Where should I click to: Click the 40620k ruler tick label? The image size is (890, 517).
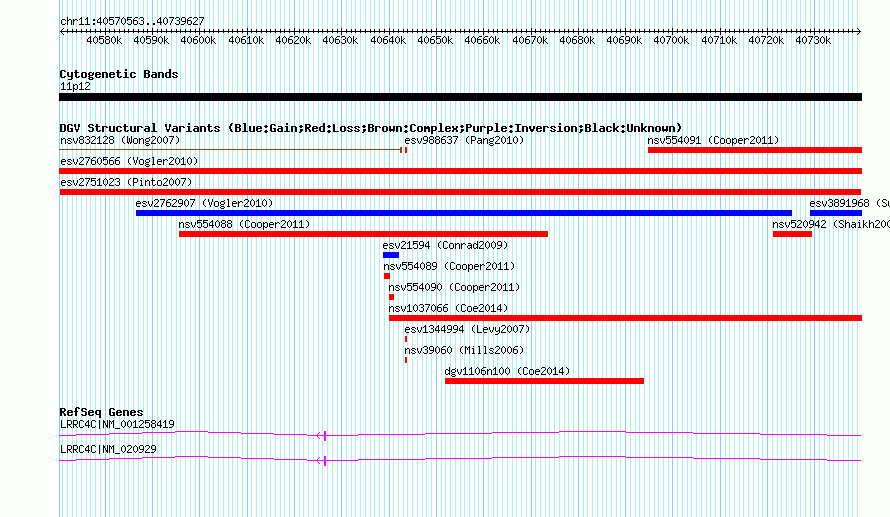coord(293,40)
